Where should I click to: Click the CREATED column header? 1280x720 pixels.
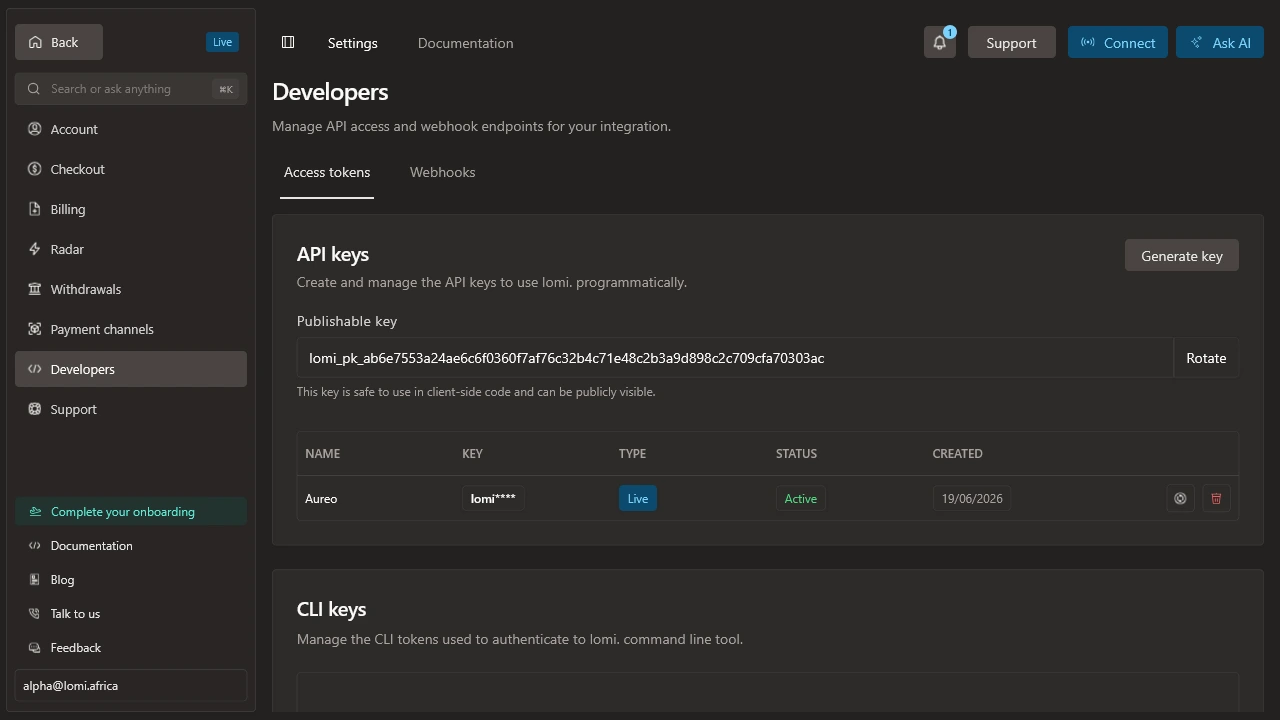click(957, 453)
